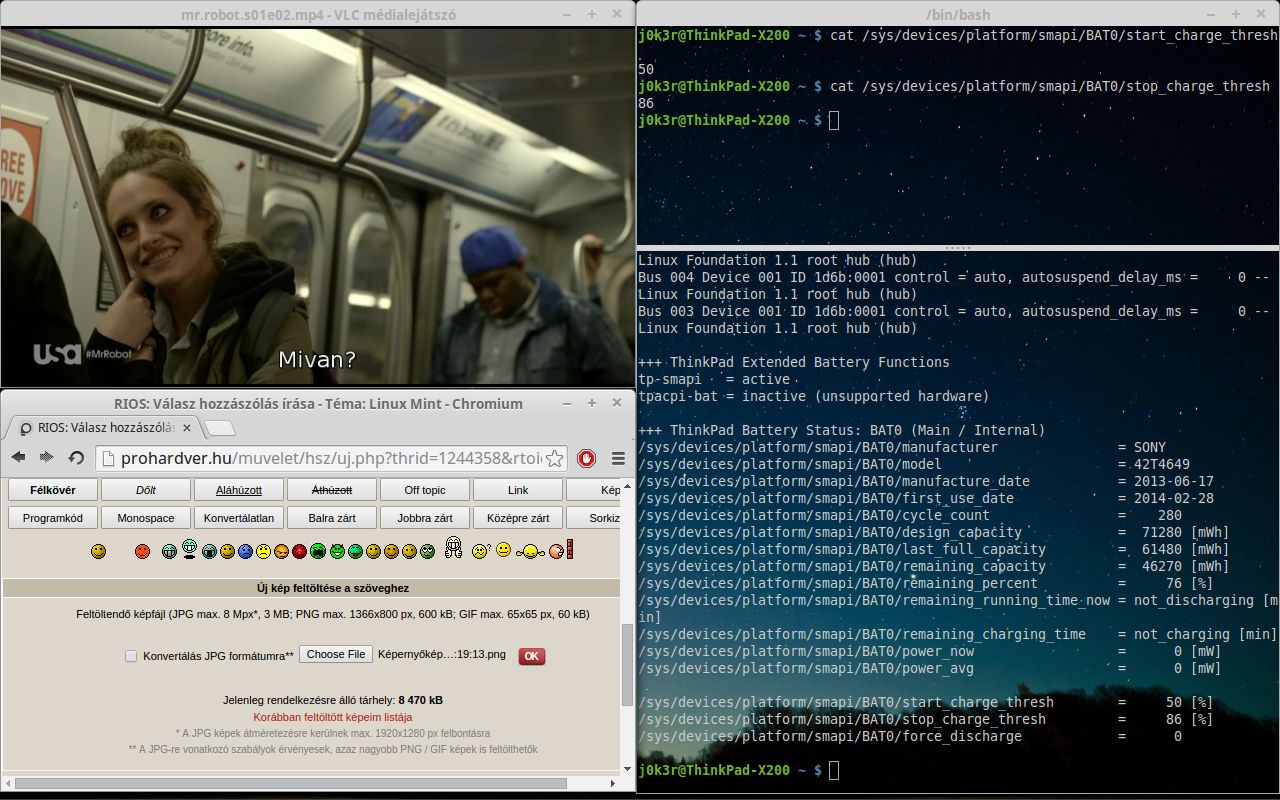Viewport: 1280px width, 800px height.
Task: Open Korábban feltöltött képeim listája link
Action: point(333,717)
